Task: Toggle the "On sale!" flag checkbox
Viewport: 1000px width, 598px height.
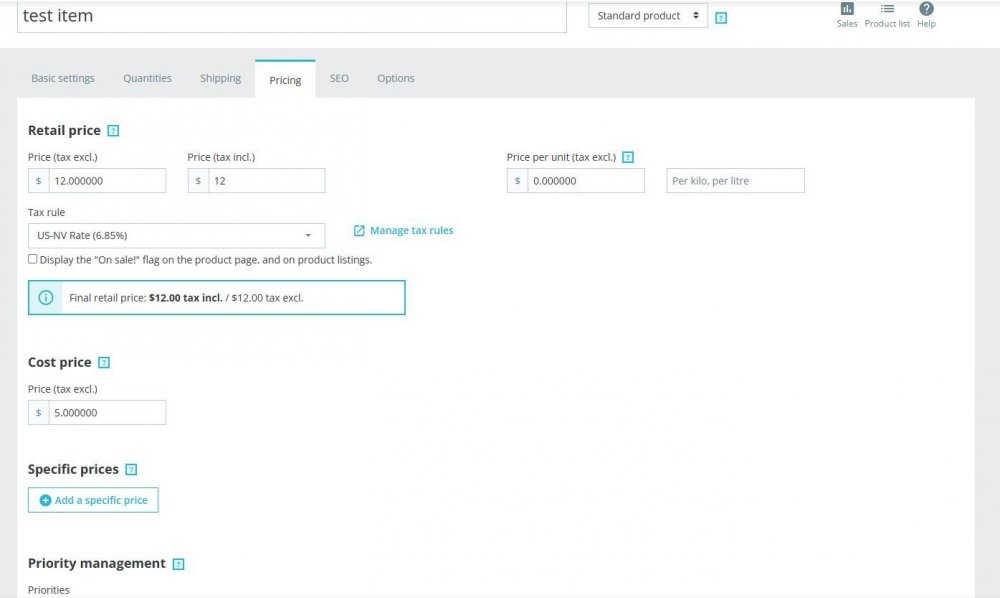Action: [33, 259]
